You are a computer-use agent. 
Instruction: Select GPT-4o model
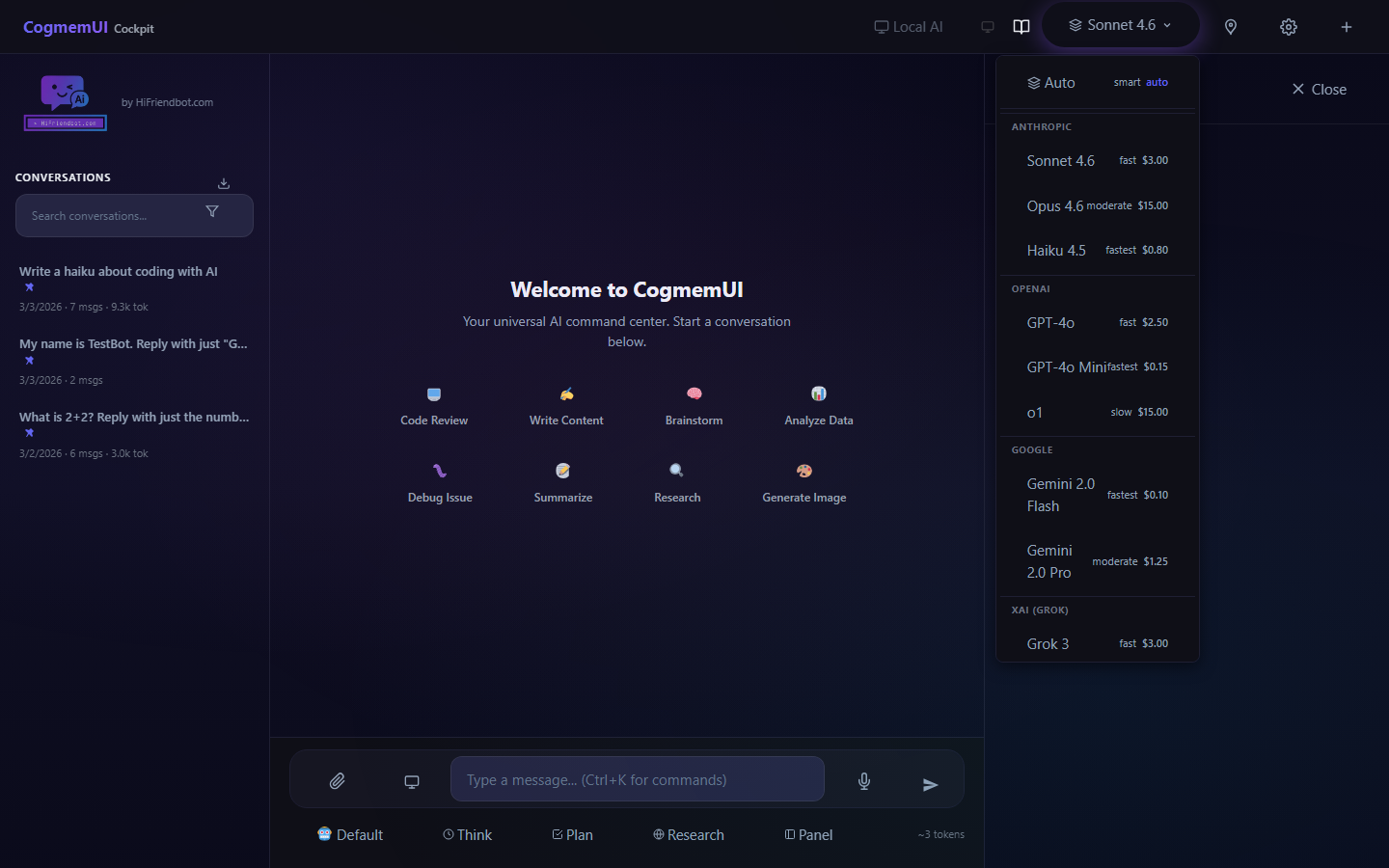point(1098,322)
